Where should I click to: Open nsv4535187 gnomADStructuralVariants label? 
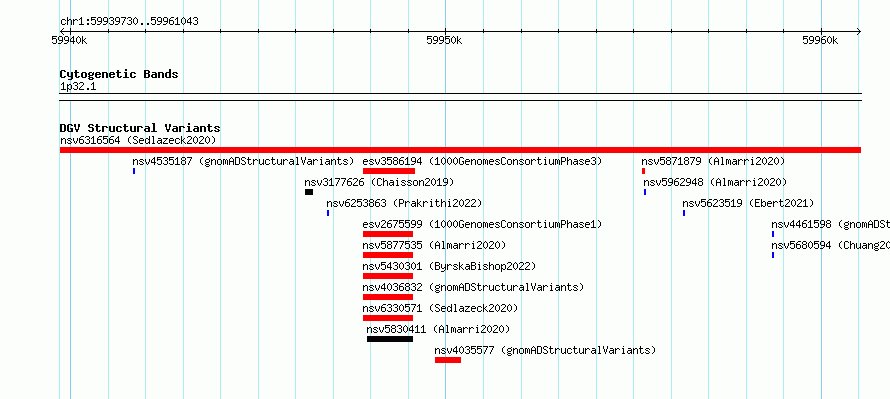point(243,161)
